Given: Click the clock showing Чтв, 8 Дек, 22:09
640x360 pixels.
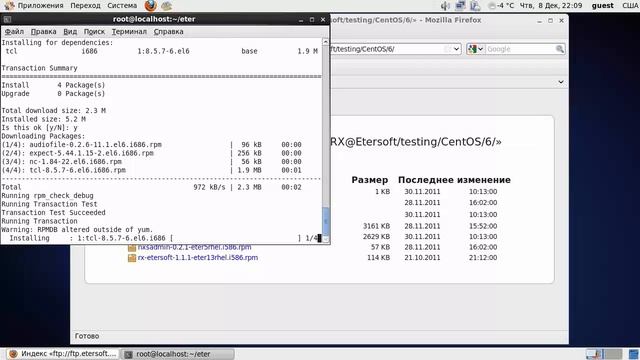Looking at the screenshot, I should tap(551, 6).
